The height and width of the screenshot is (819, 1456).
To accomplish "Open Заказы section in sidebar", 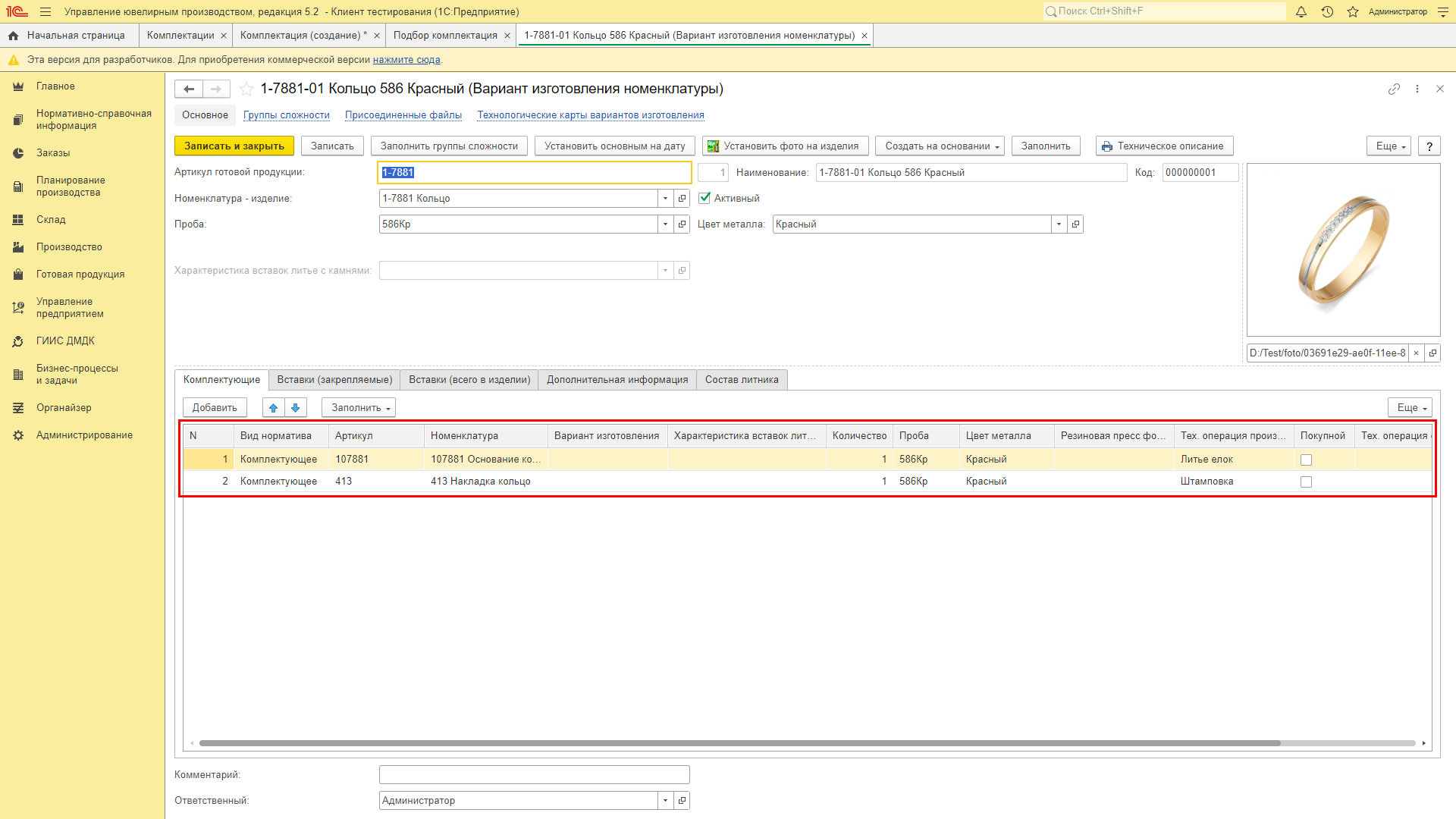I will [53, 153].
